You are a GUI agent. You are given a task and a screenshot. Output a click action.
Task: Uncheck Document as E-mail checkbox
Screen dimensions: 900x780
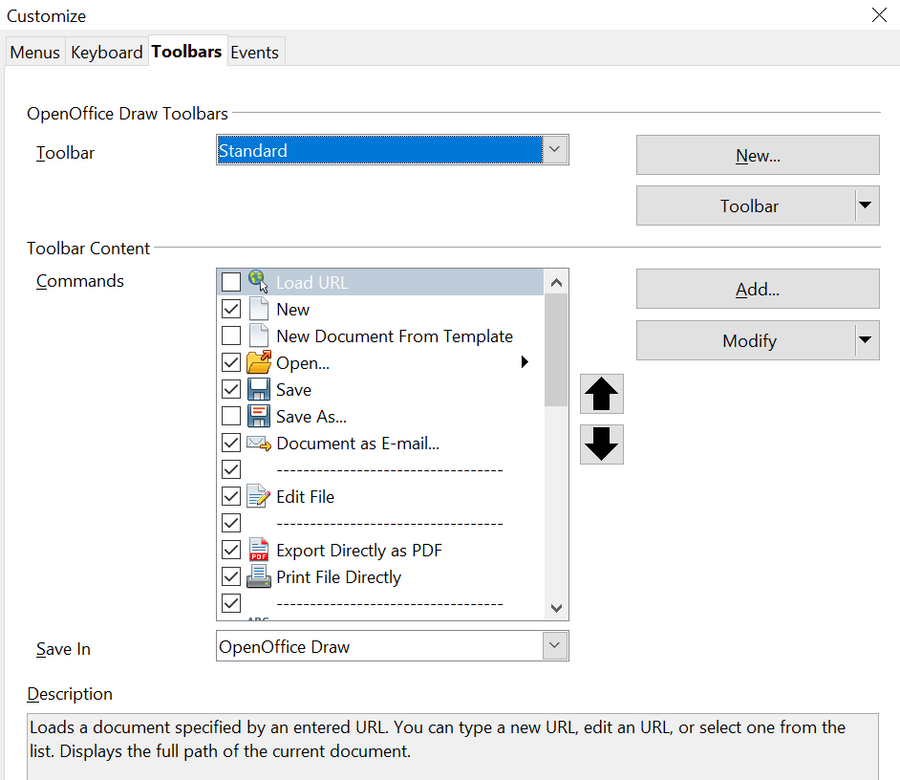[231, 443]
